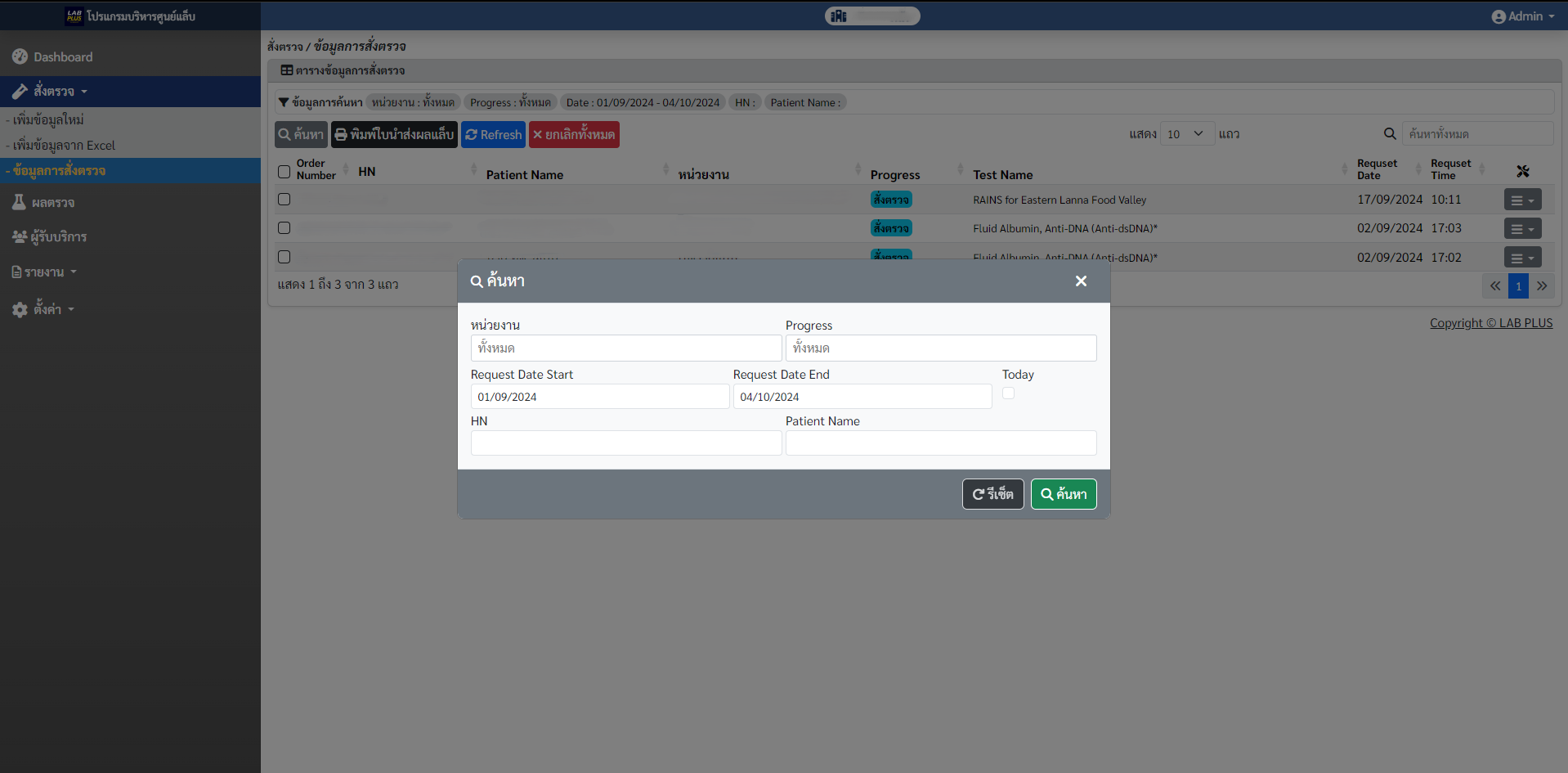Close the ค้นหา search dialog
The height and width of the screenshot is (773, 1568).
coord(1081,281)
